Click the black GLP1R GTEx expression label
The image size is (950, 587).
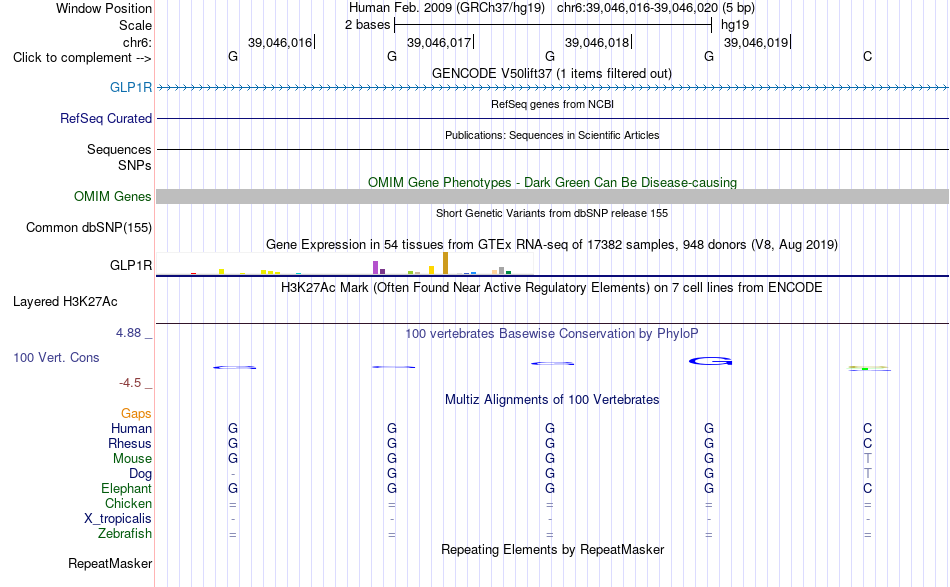131,265
